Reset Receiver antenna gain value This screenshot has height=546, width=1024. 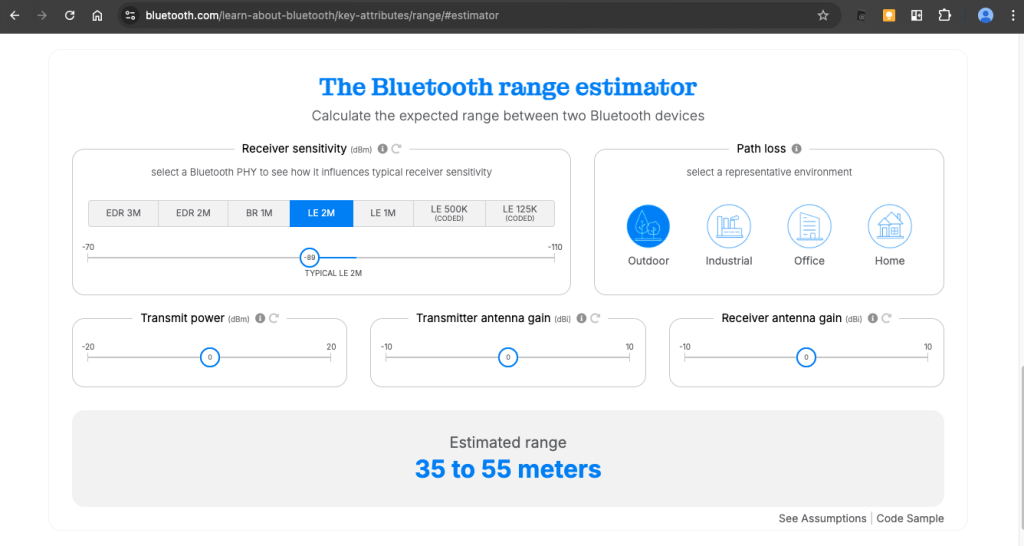coord(886,318)
